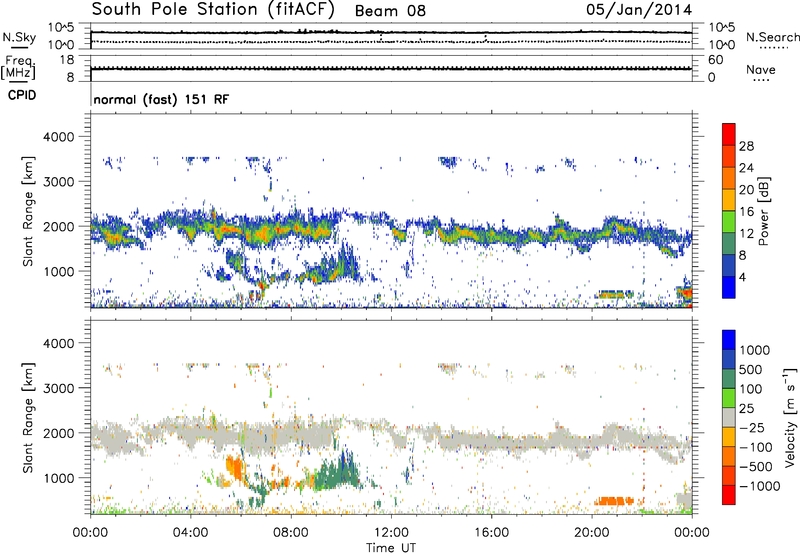Click the 20:00 time axis tick label
The image size is (800, 554).
click(x=592, y=533)
